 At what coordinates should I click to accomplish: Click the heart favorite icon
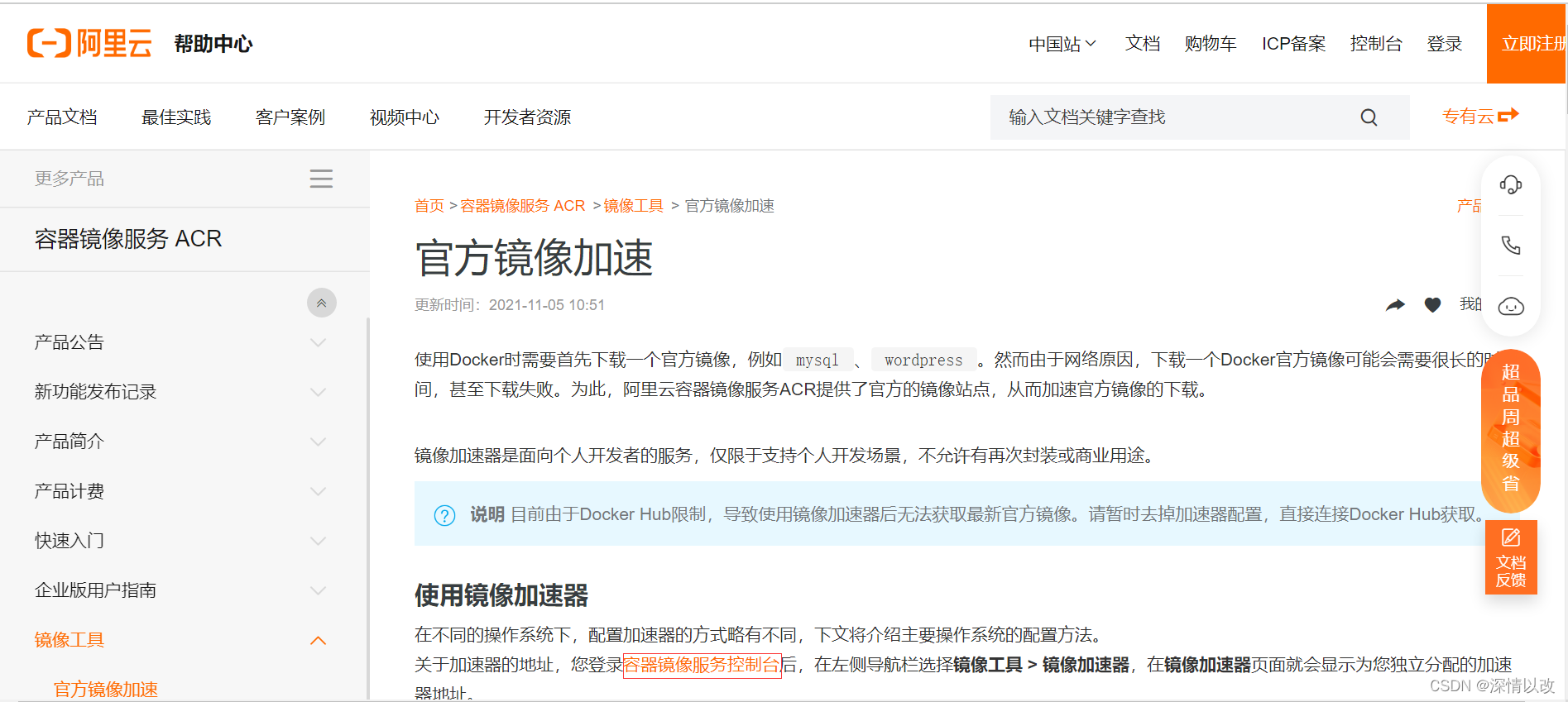pos(1433,305)
